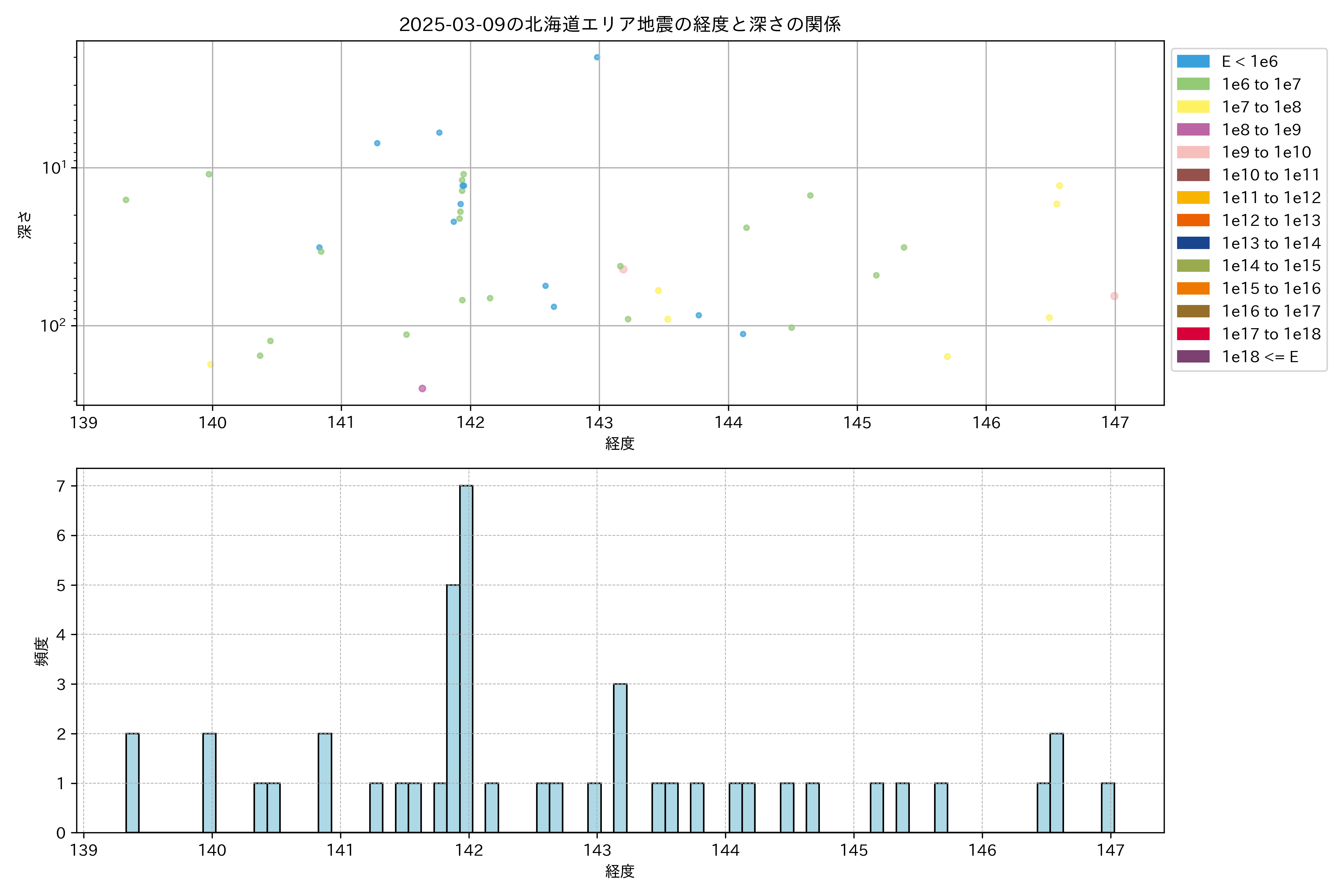
Task: Click the pink scatter point near longitude 147
Action: click(1114, 296)
